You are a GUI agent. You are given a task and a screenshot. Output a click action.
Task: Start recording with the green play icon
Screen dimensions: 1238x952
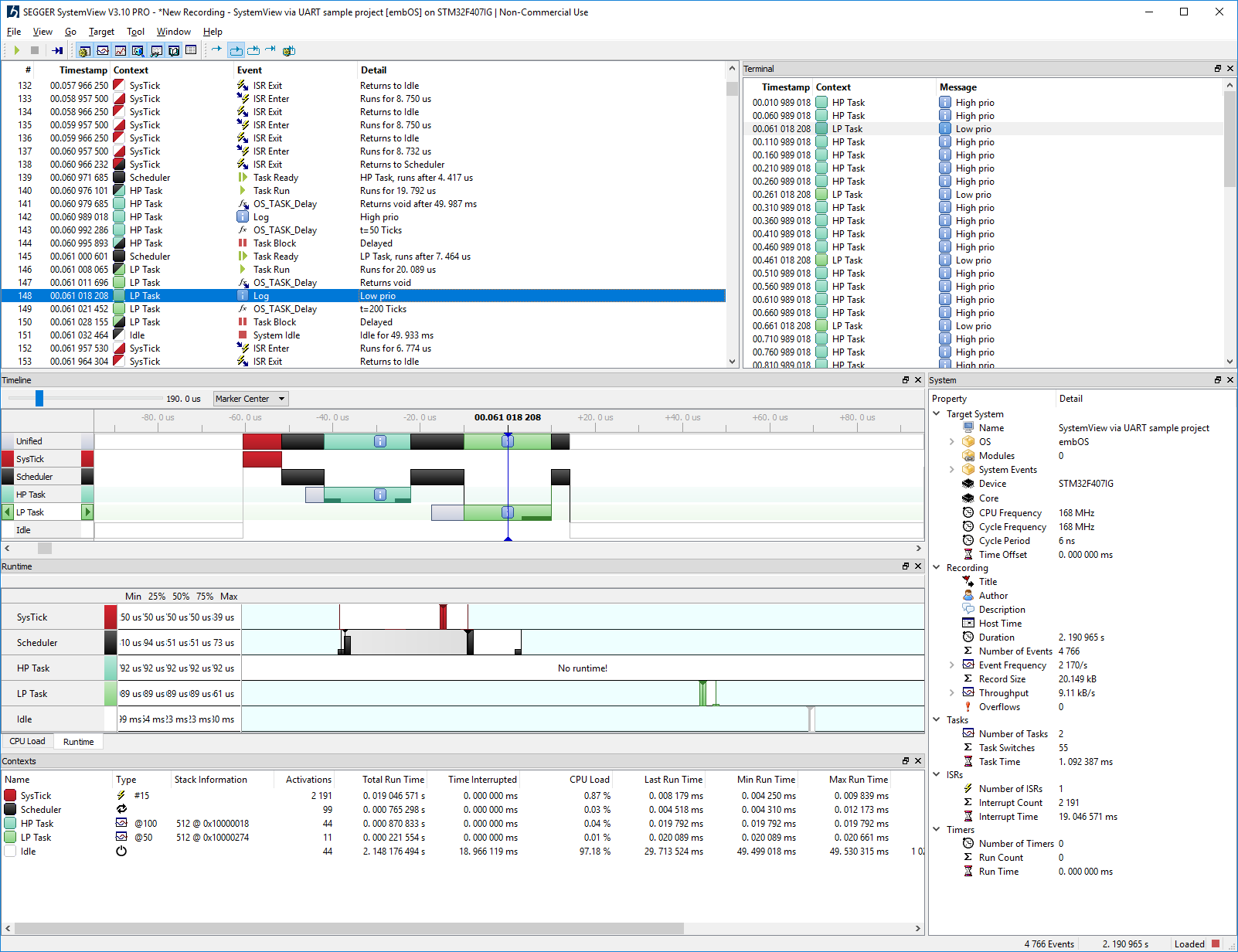[x=16, y=50]
